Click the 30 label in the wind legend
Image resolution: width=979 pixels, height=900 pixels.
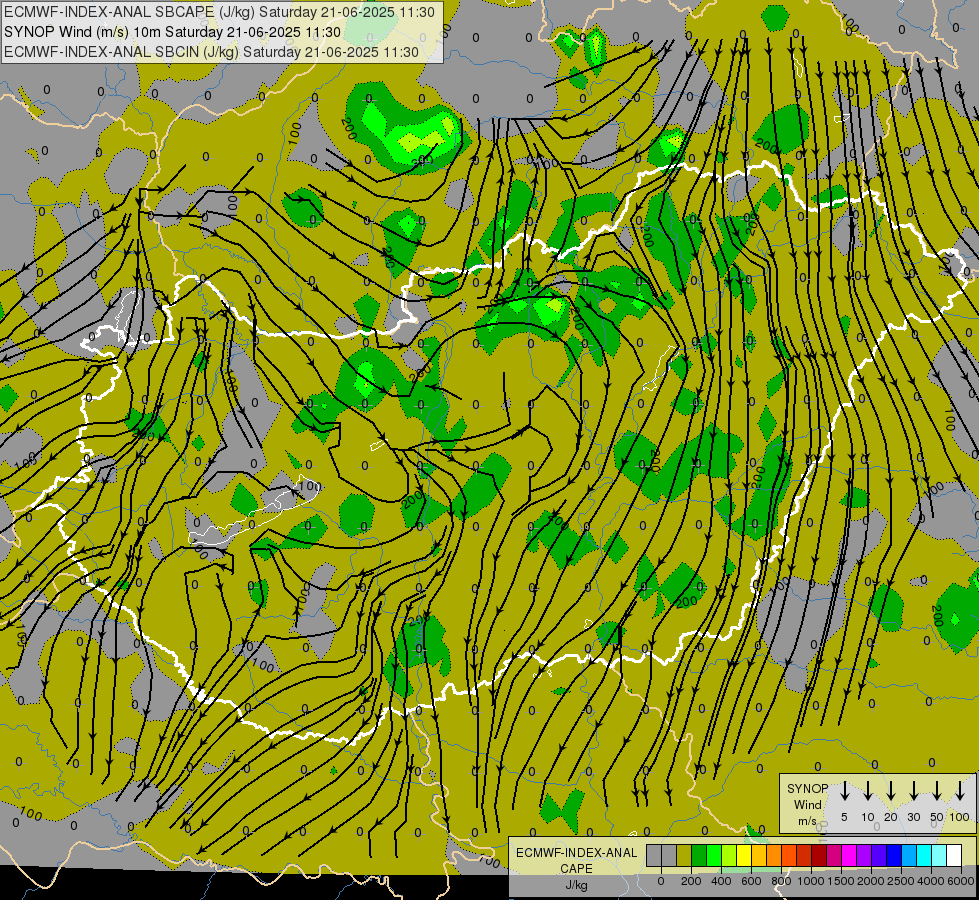(x=914, y=817)
